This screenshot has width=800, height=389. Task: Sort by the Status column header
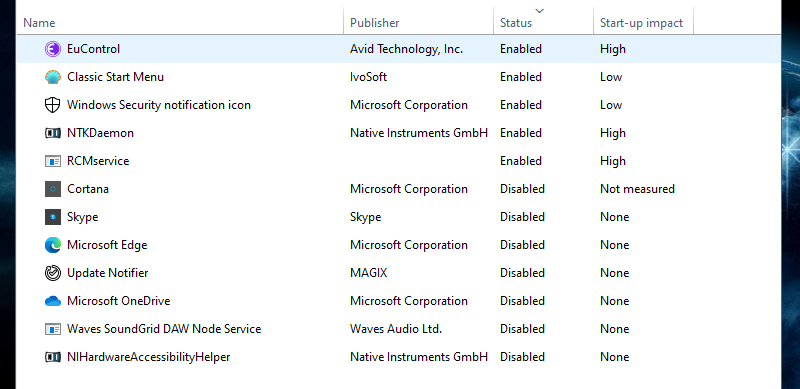[516, 23]
